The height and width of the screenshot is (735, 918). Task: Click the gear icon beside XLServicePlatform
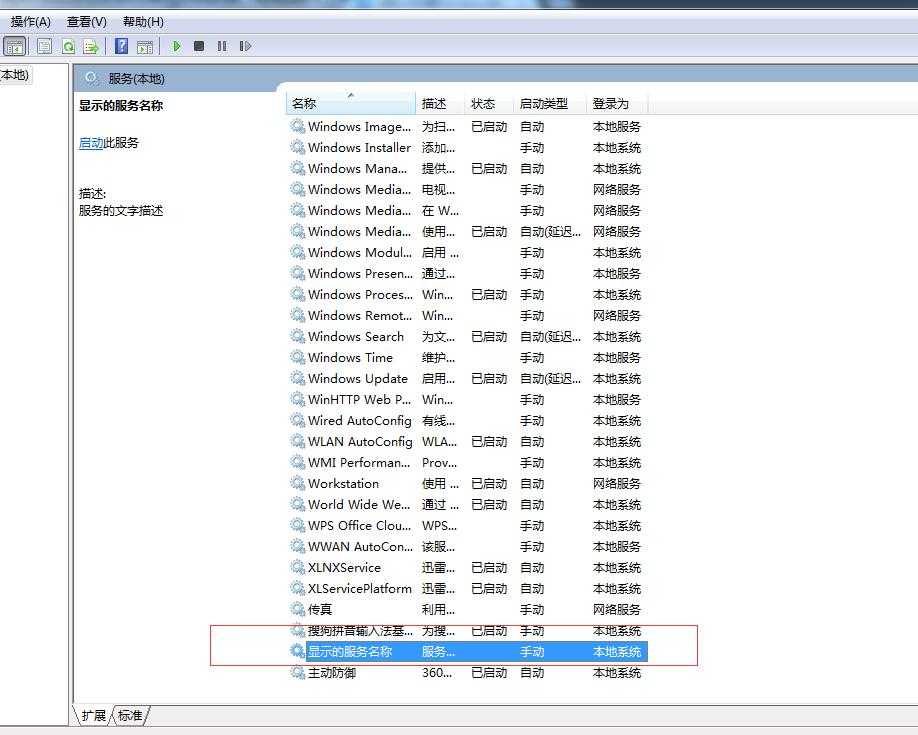(x=298, y=589)
